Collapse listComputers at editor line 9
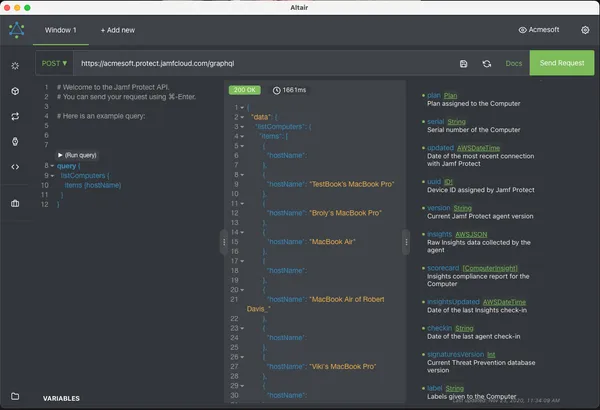The height and width of the screenshot is (410, 600). (x=52, y=176)
